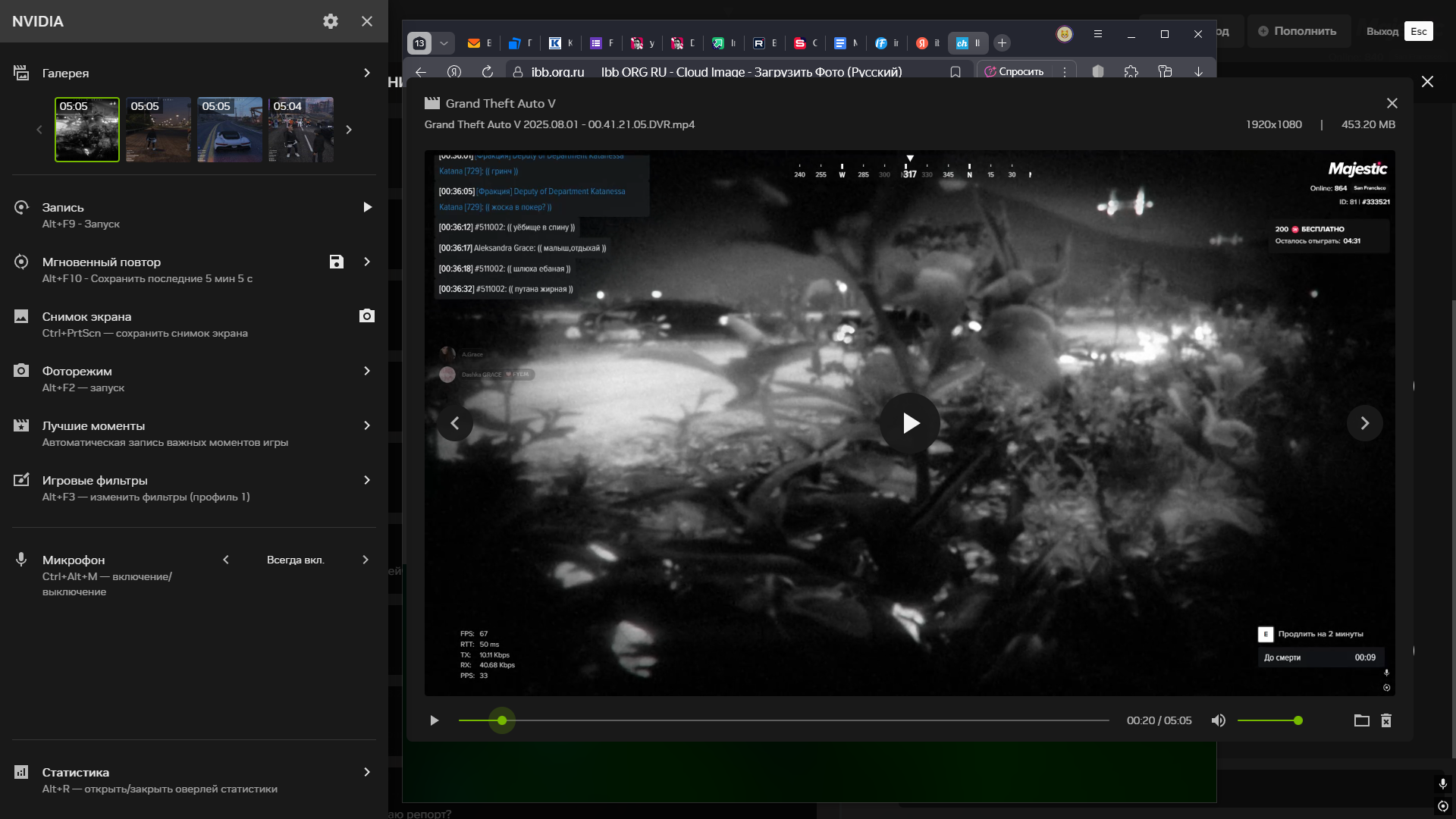This screenshot has width=1456, height=819.
Task: Seek to the middle of video timeline
Action: (784, 720)
